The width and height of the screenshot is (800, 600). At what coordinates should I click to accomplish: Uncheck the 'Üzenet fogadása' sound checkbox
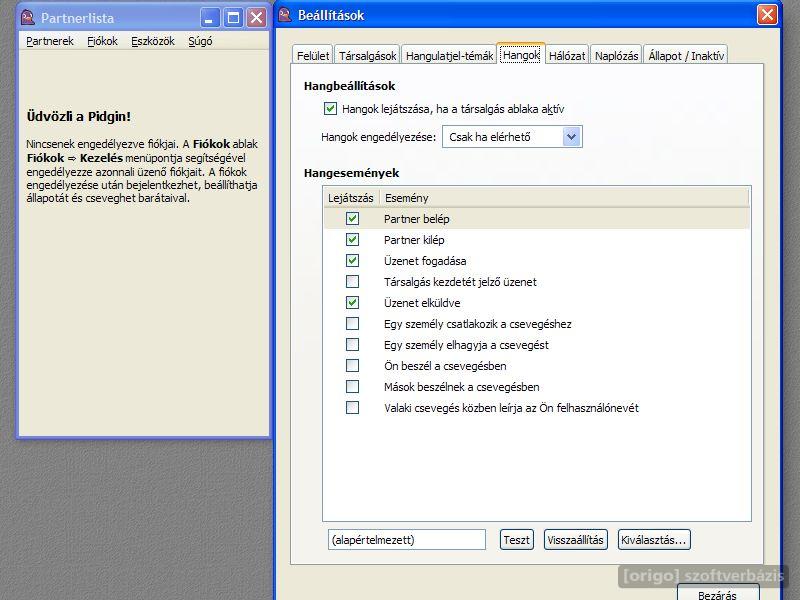pyautogui.click(x=352, y=260)
